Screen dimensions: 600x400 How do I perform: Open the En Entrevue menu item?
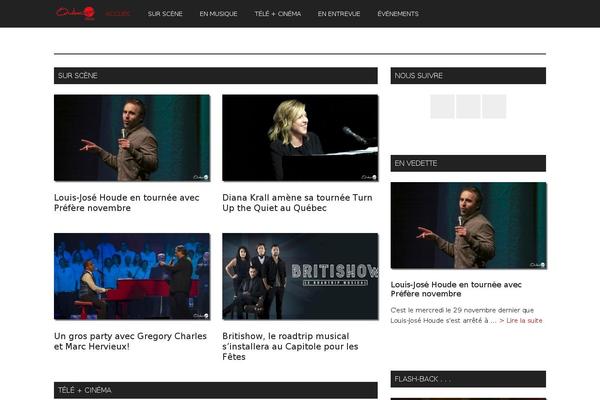(339, 14)
